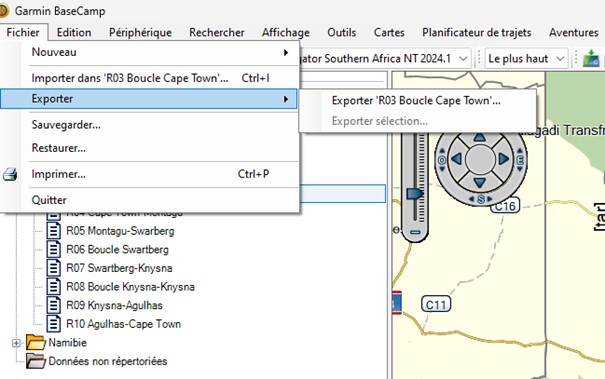Click the printer icon beside Imprimer
Image resolution: width=605 pixels, height=379 pixels.
click(x=10, y=174)
